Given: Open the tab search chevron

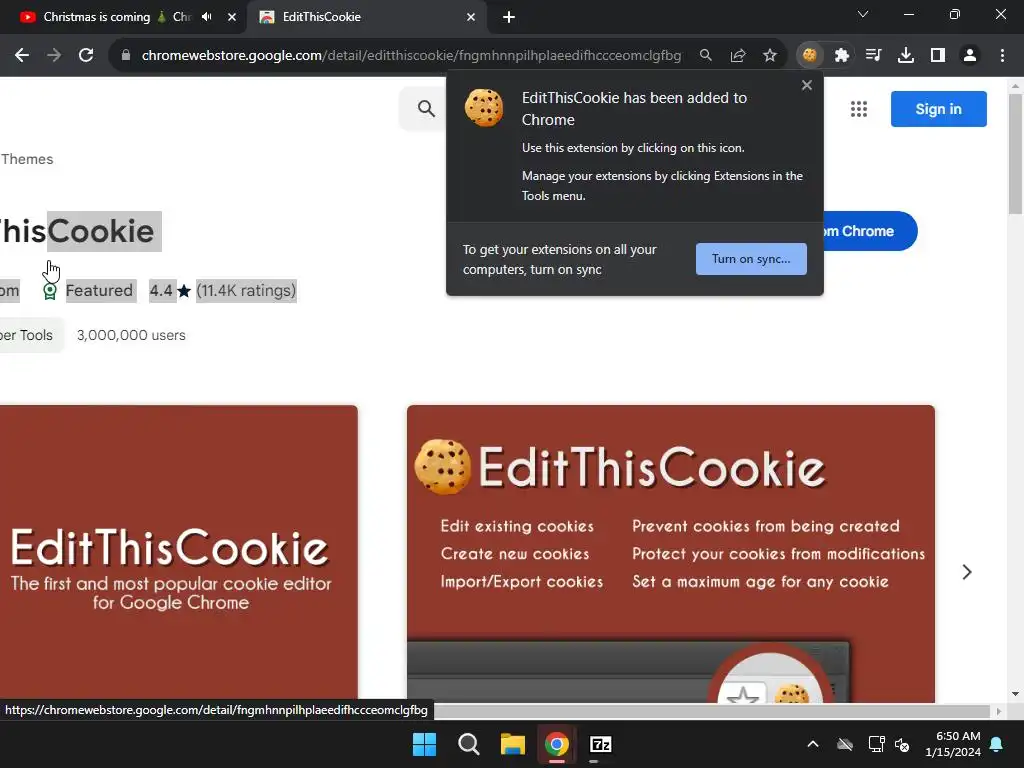Looking at the screenshot, I should click(863, 14).
